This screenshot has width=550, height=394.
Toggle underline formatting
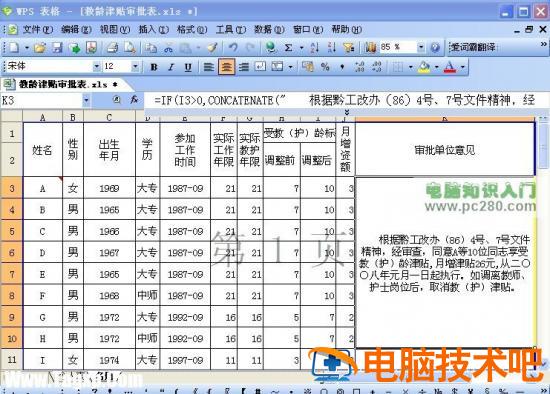(188, 67)
